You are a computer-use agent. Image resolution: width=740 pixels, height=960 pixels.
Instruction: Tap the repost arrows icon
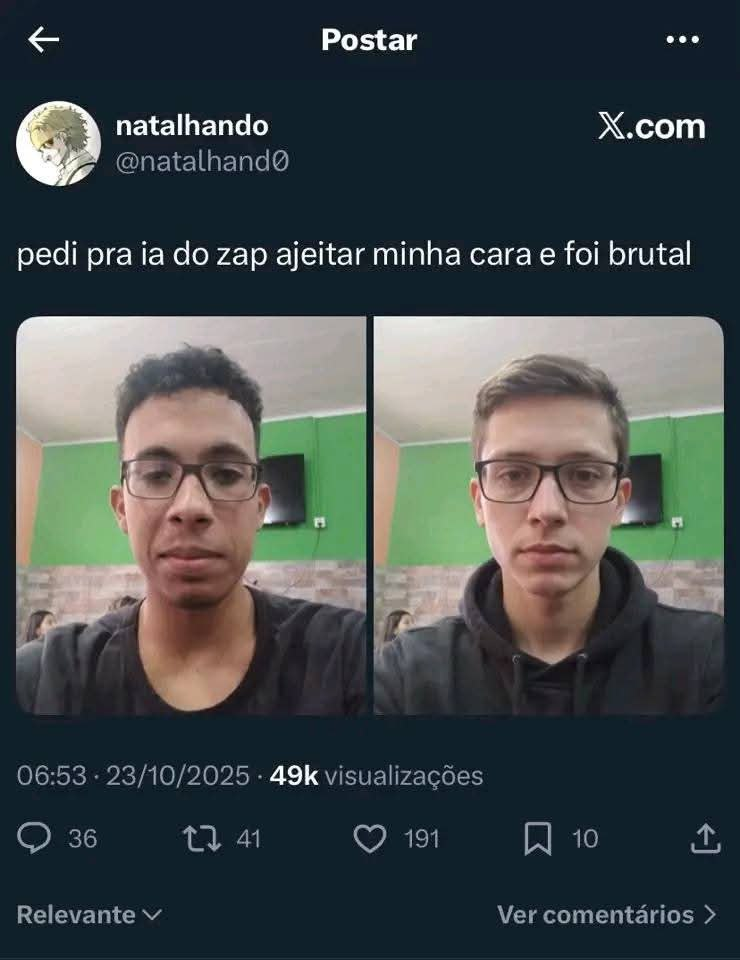coord(202,839)
